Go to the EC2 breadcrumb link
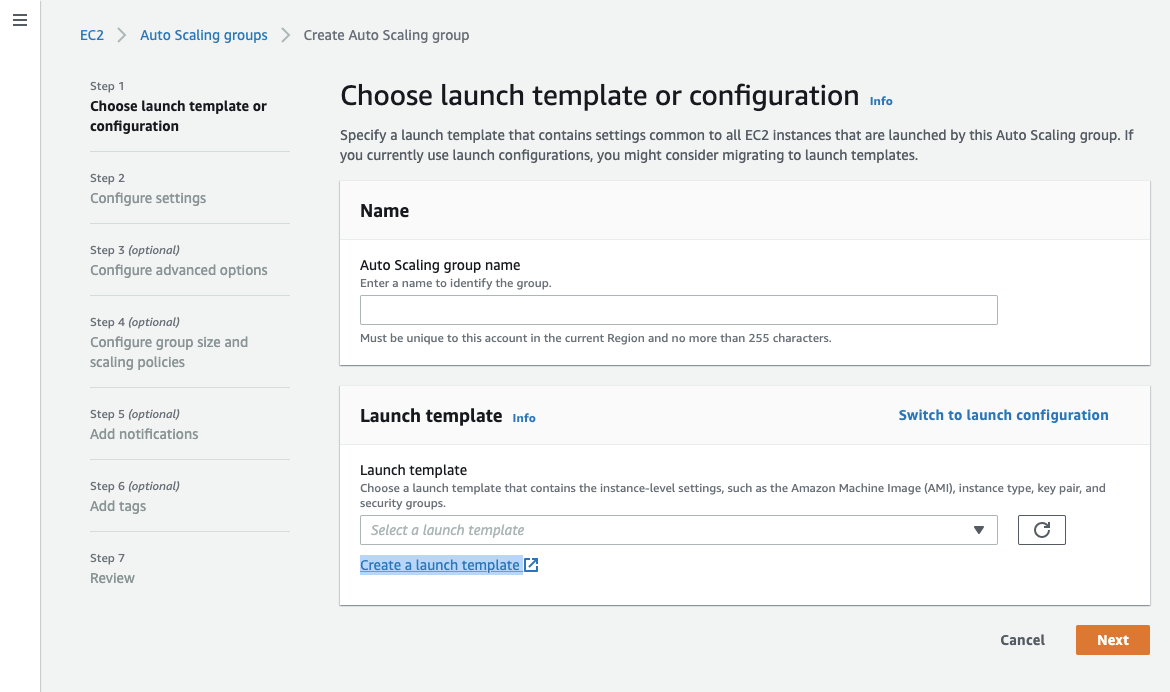The width and height of the screenshot is (1170, 692). coord(92,35)
